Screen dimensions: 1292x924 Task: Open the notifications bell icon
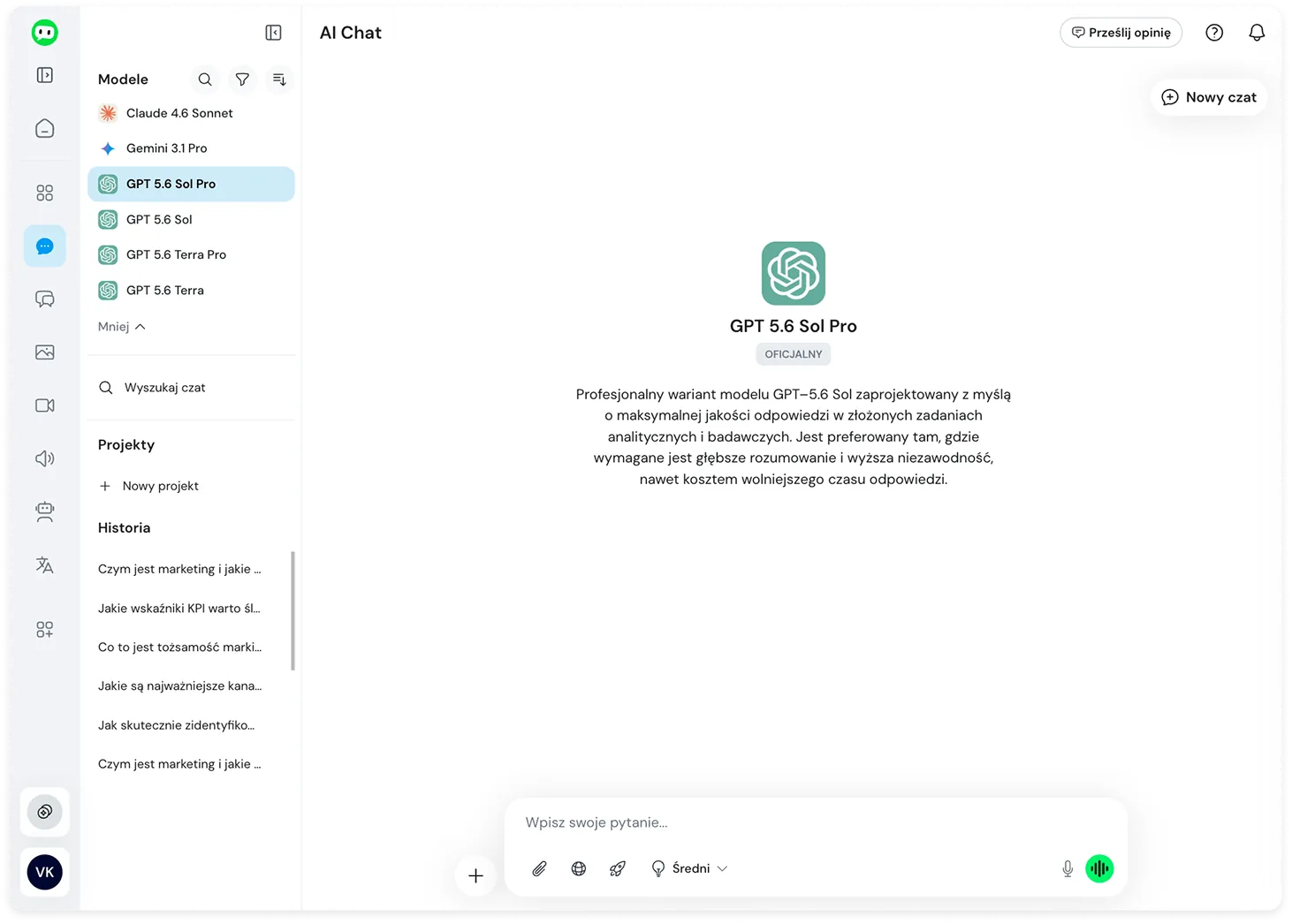coord(1257,33)
